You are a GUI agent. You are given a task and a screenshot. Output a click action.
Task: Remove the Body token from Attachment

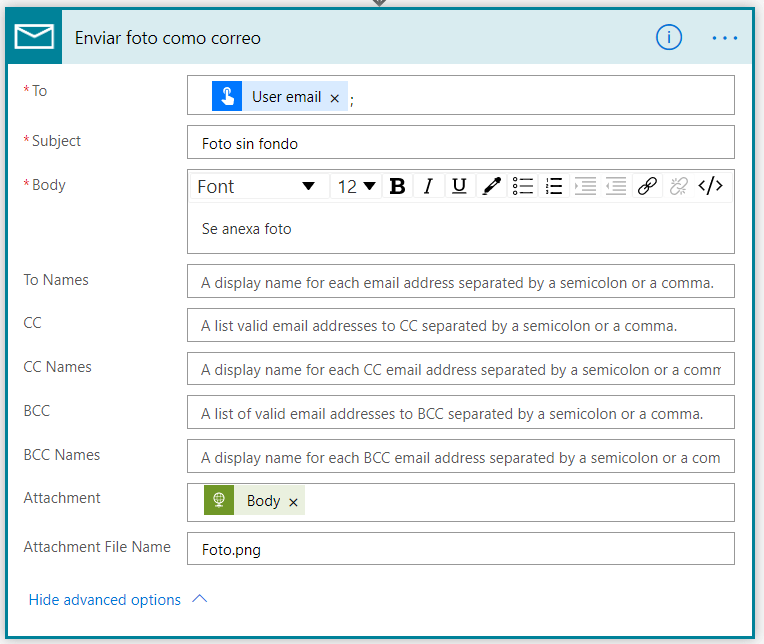point(293,502)
